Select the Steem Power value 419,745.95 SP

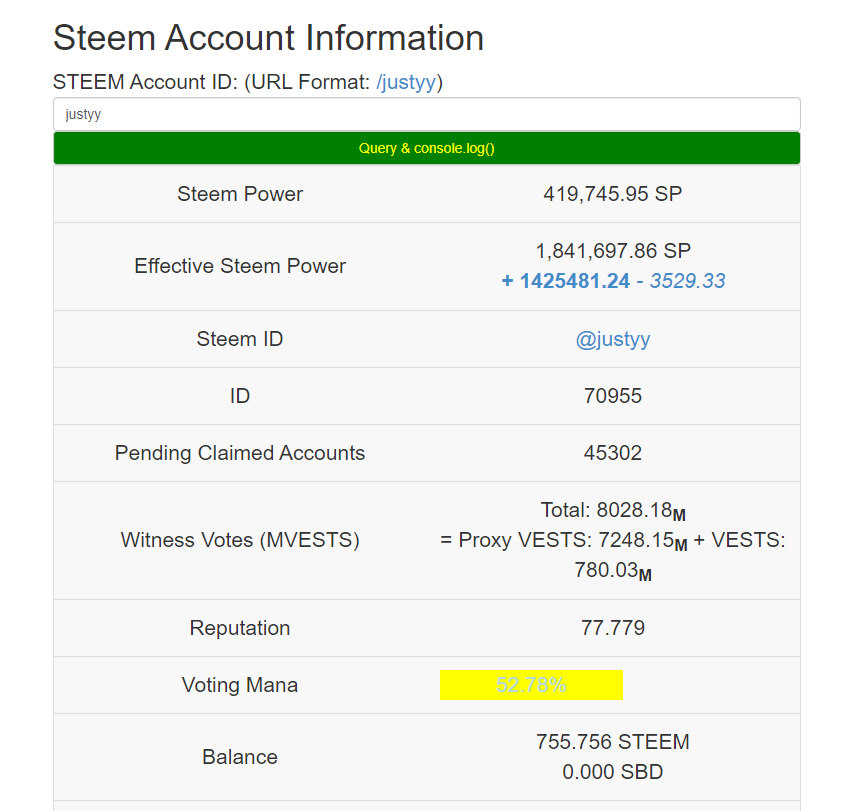(613, 194)
